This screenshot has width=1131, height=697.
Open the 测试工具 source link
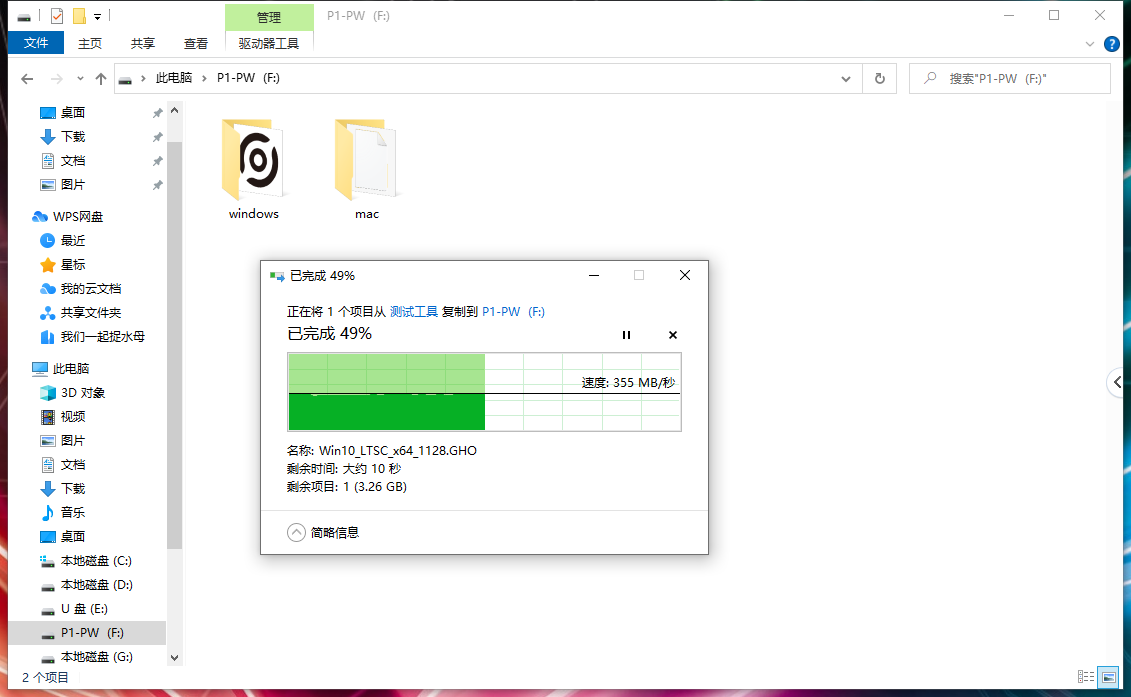pos(413,312)
